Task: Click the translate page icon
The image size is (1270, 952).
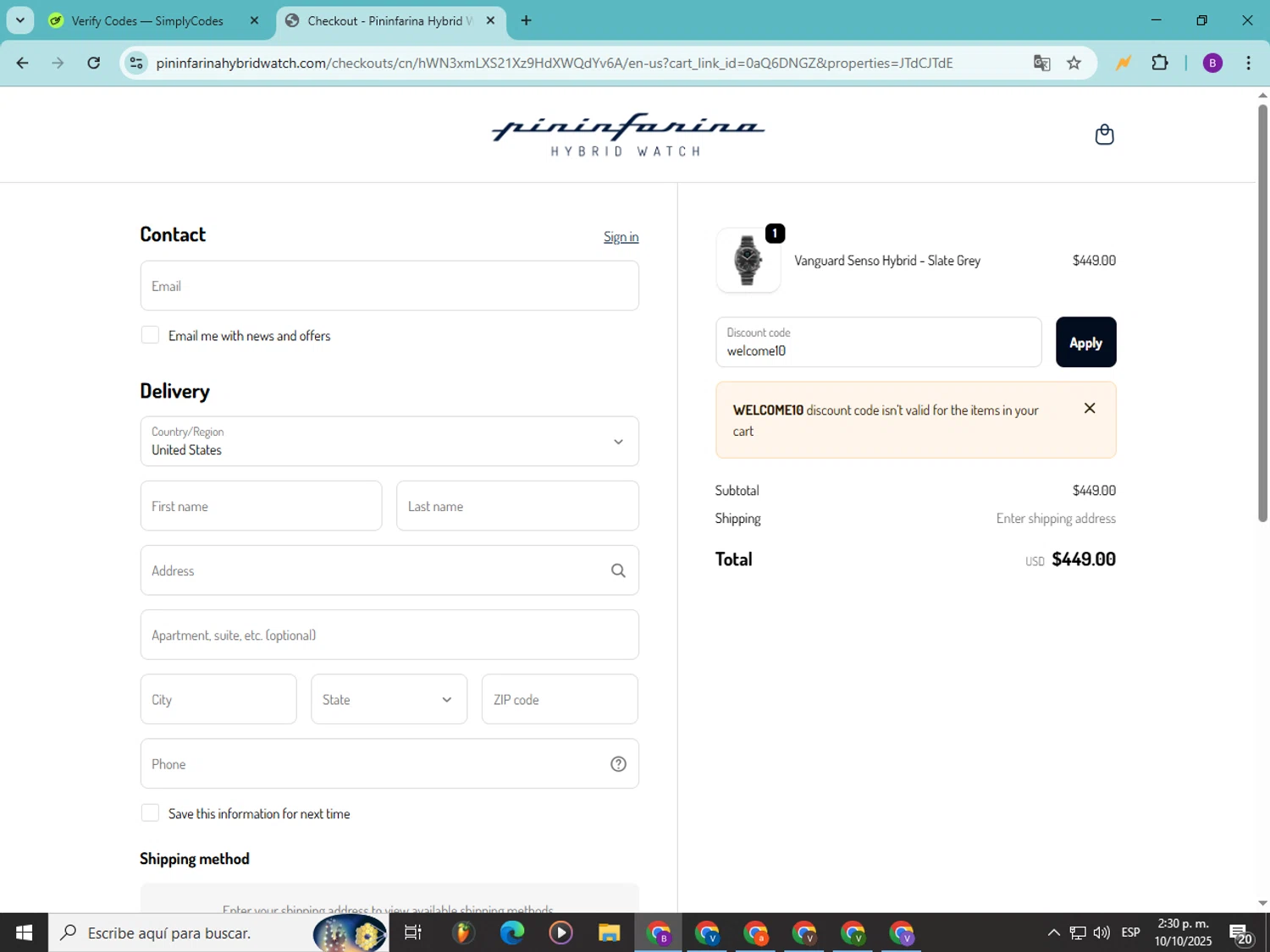Action: (x=1041, y=63)
